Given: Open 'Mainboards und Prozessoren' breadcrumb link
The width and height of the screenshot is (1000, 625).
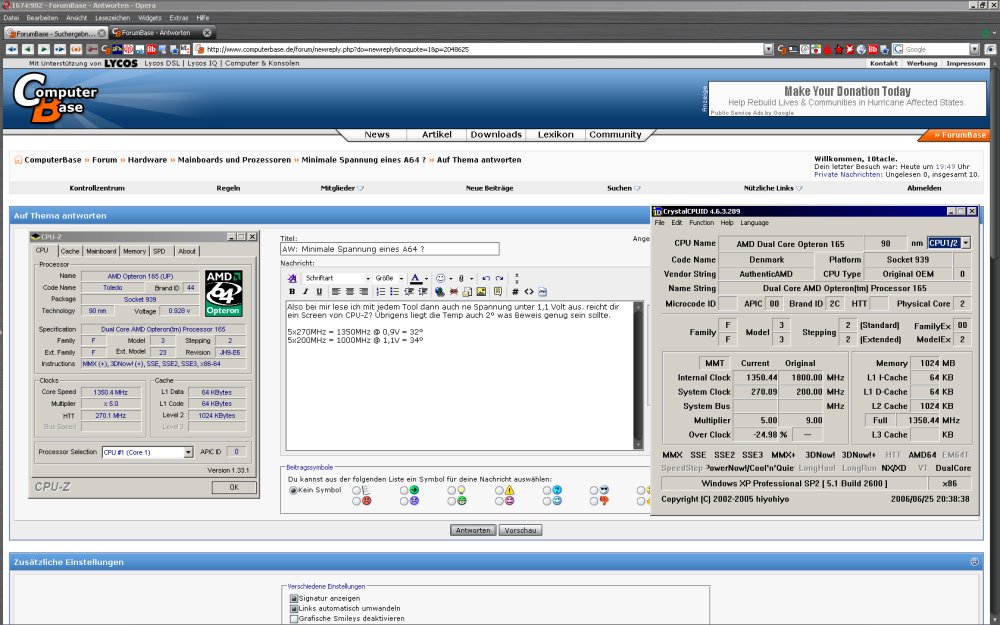Looking at the screenshot, I should [234, 160].
